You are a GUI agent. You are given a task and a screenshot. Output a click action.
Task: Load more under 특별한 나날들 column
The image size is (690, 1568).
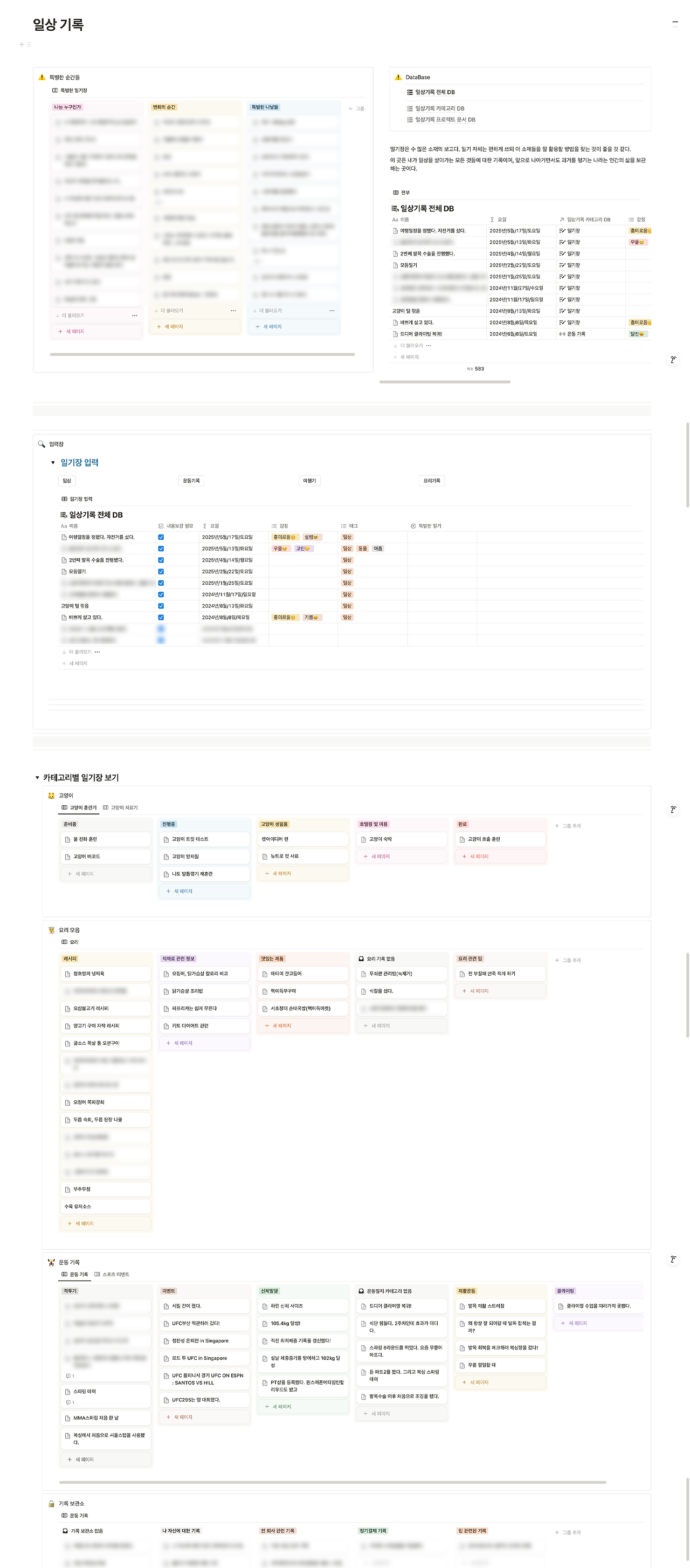click(266, 311)
